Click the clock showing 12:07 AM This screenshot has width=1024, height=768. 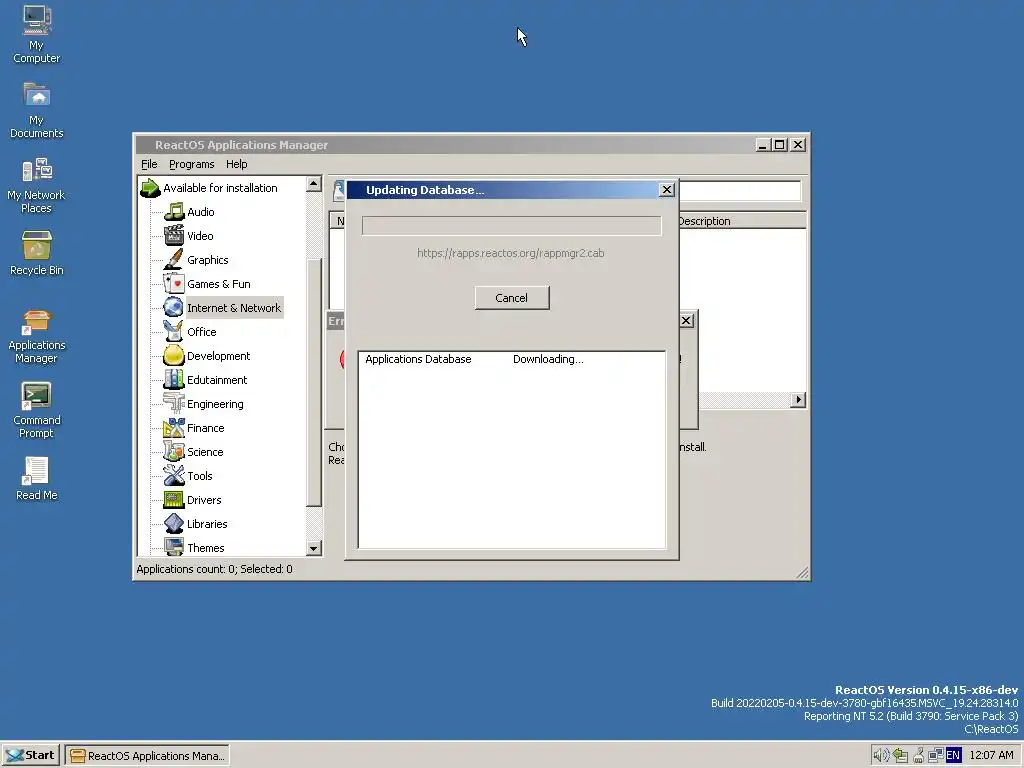[x=991, y=756]
